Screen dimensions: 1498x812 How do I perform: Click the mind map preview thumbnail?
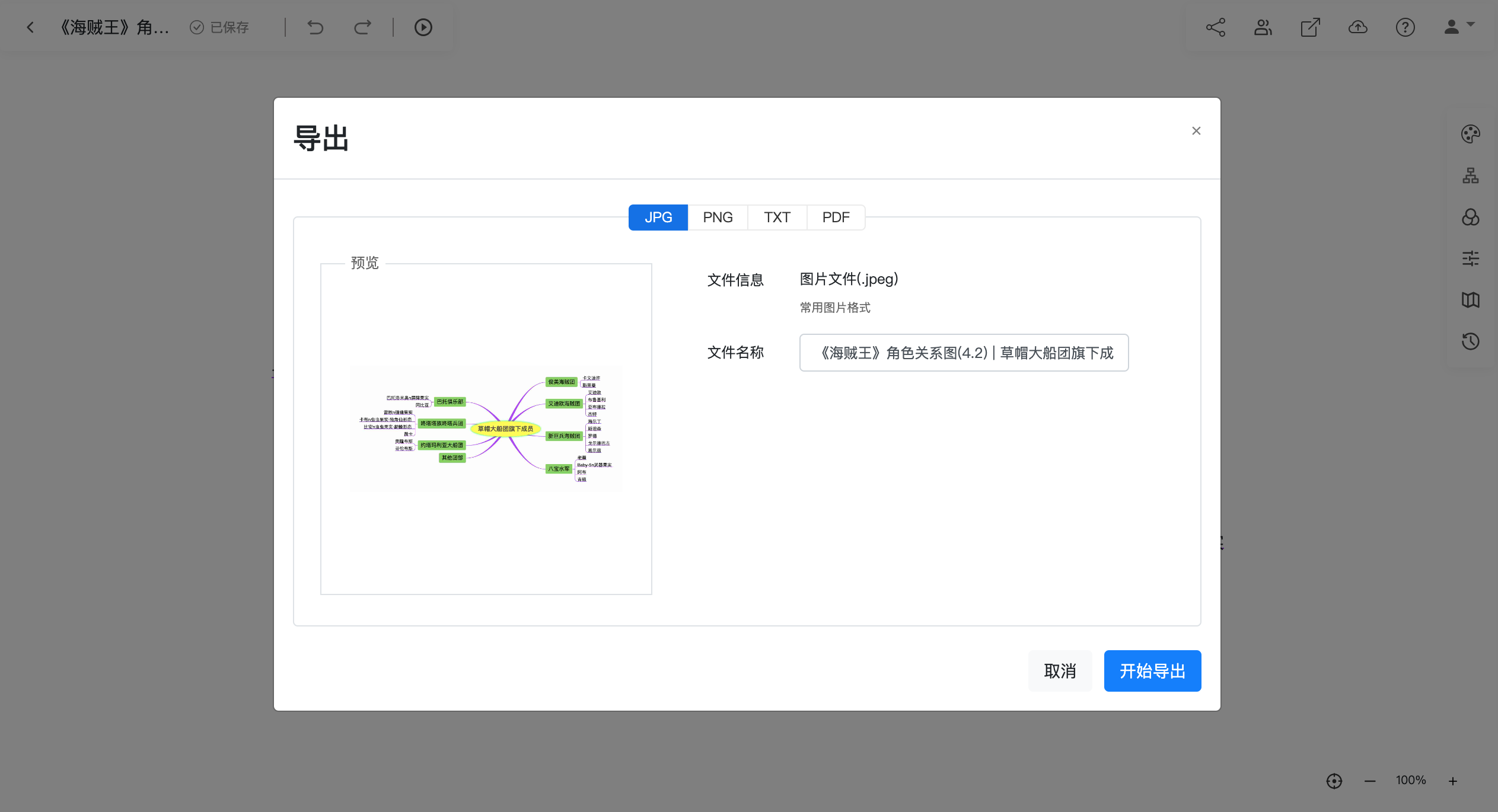pyautogui.click(x=486, y=428)
